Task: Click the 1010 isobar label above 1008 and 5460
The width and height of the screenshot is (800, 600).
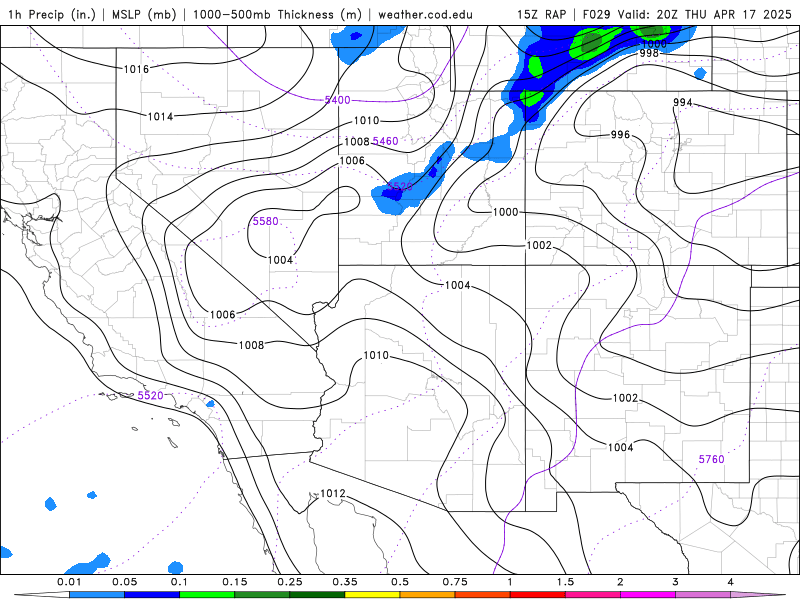Action: point(366,120)
